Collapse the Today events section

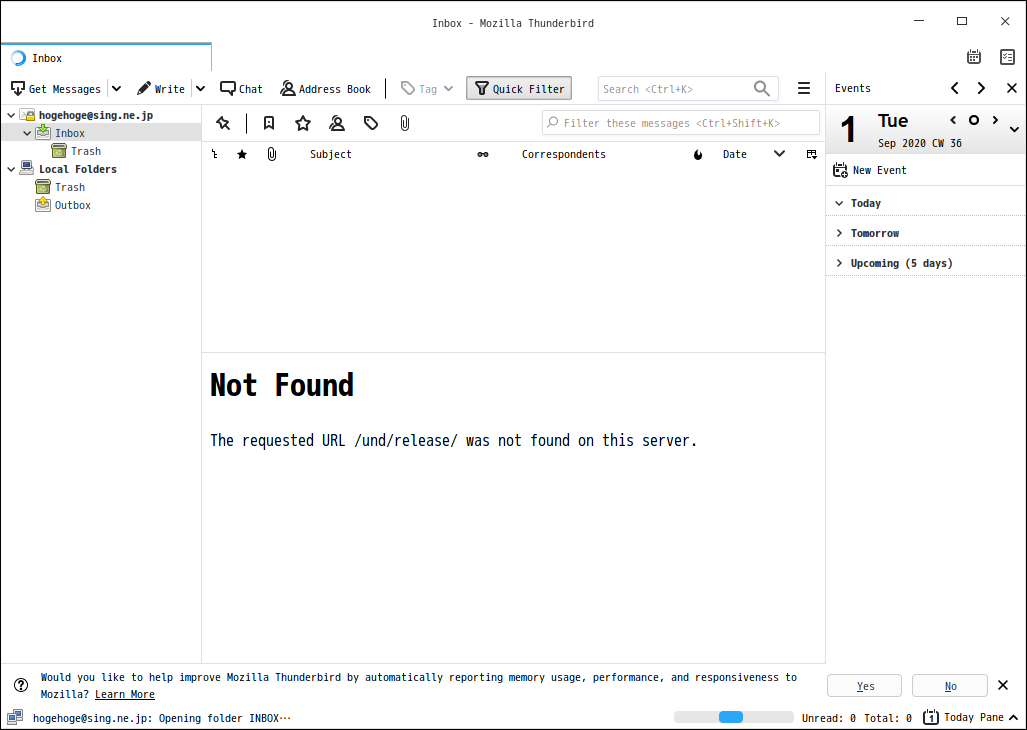839,203
